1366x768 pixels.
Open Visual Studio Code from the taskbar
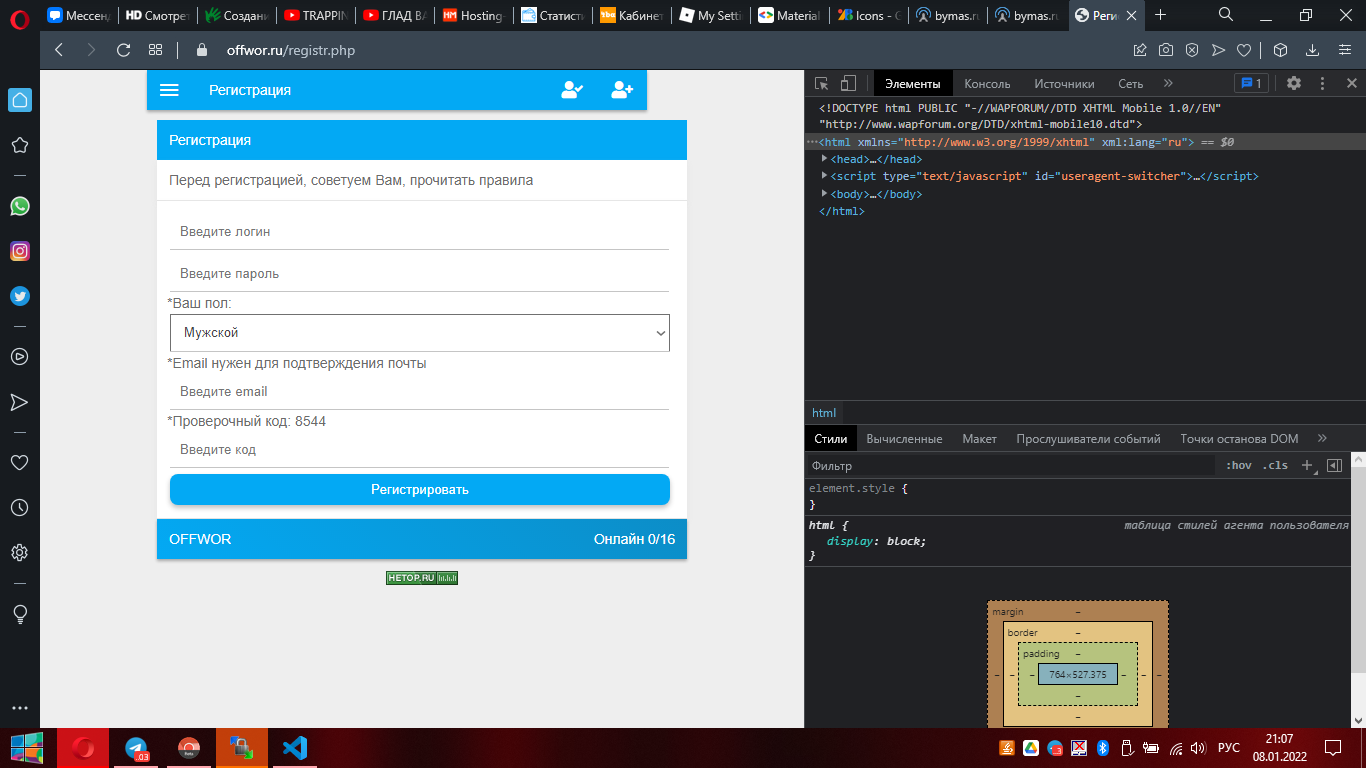294,748
